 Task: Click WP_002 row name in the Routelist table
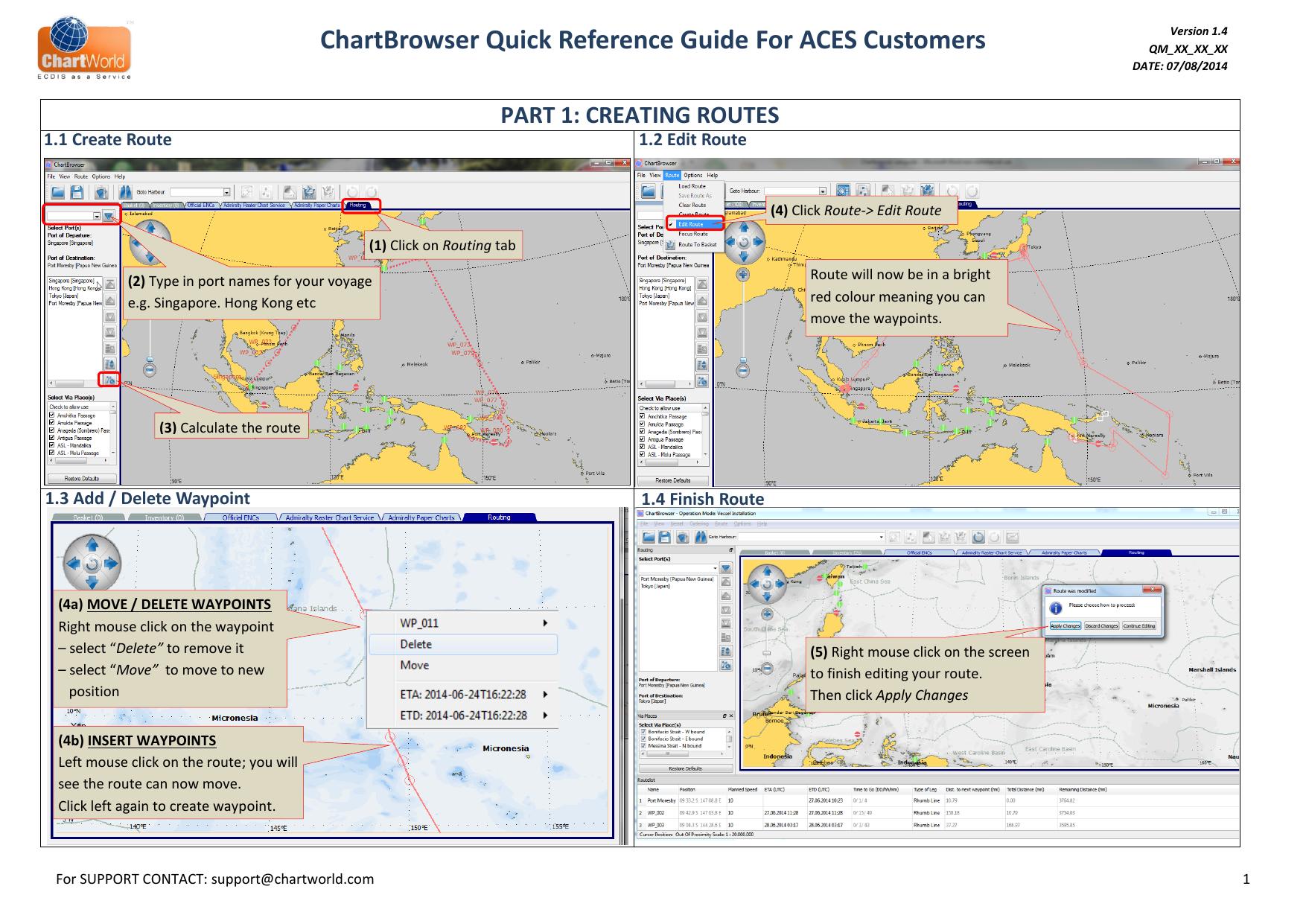pyautogui.click(x=655, y=812)
